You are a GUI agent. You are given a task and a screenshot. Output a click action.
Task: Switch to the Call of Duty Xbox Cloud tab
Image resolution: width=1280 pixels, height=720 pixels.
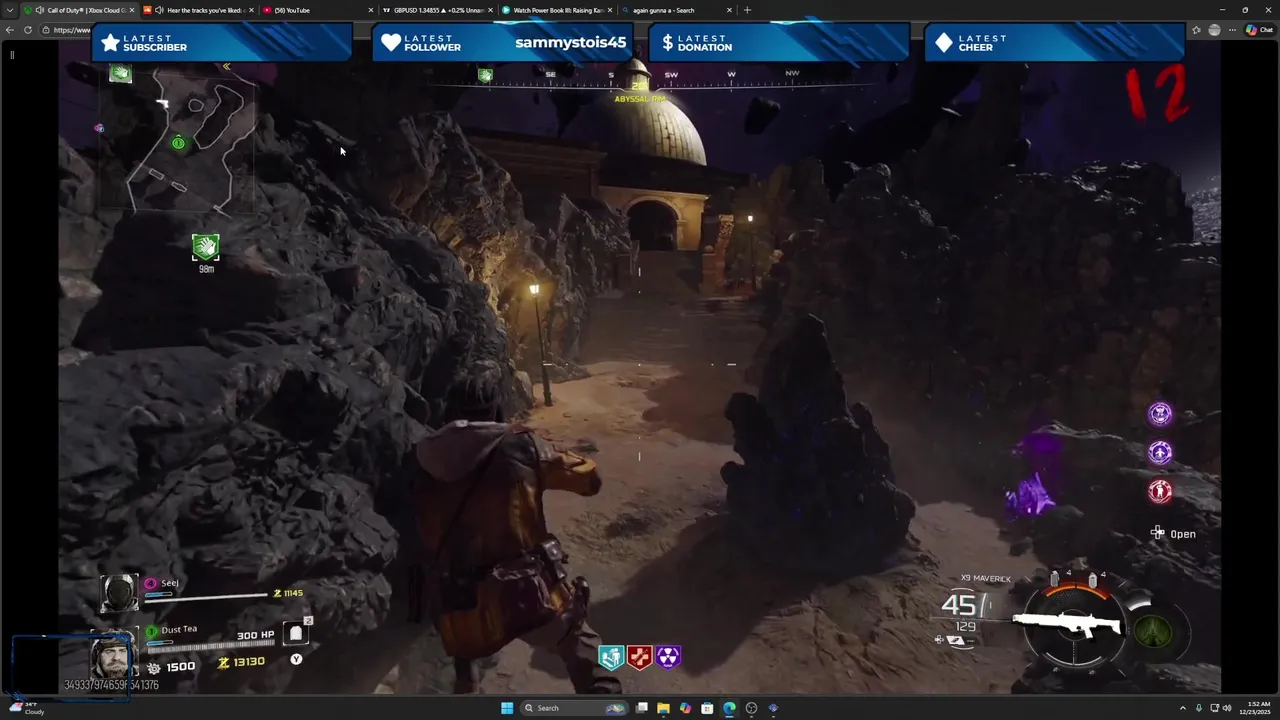[78, 10]
